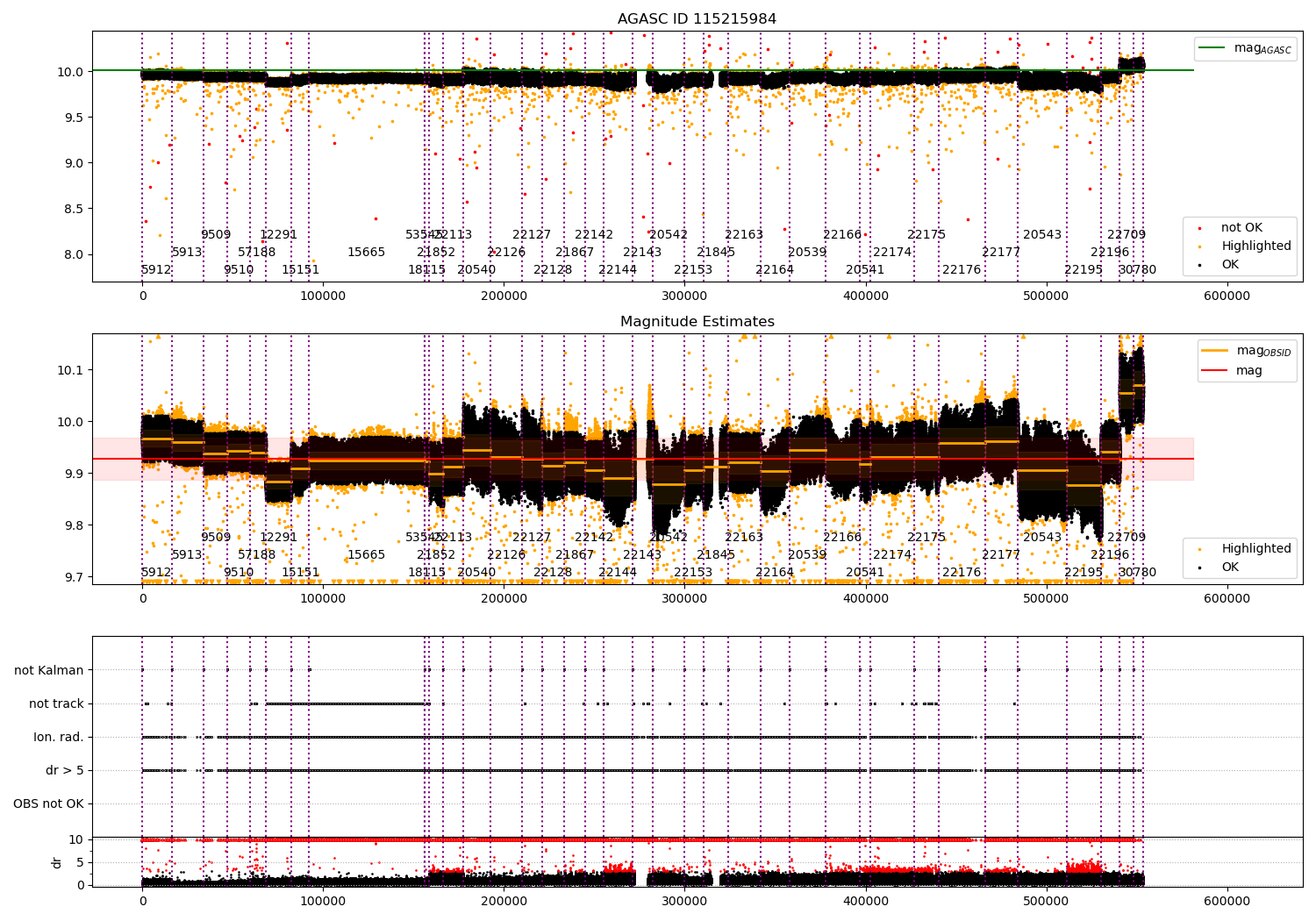Click obsid label '21867' in the top plot
The height and width of the screenshot is (921, 1316).
click(575, 253)
